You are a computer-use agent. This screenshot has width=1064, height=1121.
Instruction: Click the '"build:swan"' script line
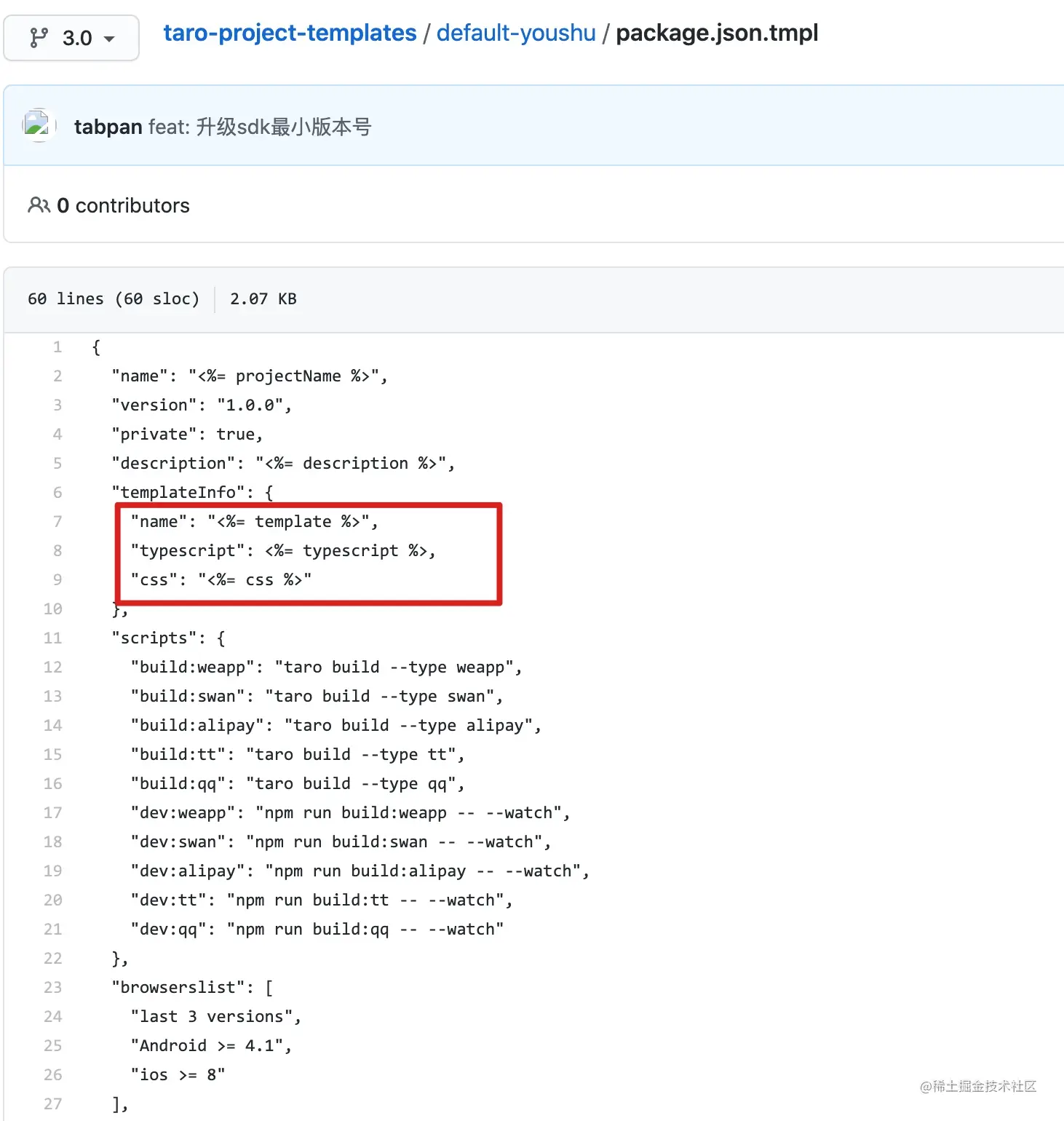317,697
